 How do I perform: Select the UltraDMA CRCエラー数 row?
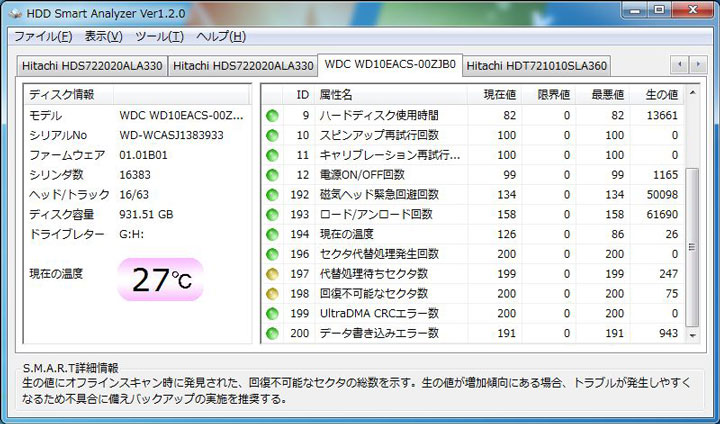[x=473, y=313]
